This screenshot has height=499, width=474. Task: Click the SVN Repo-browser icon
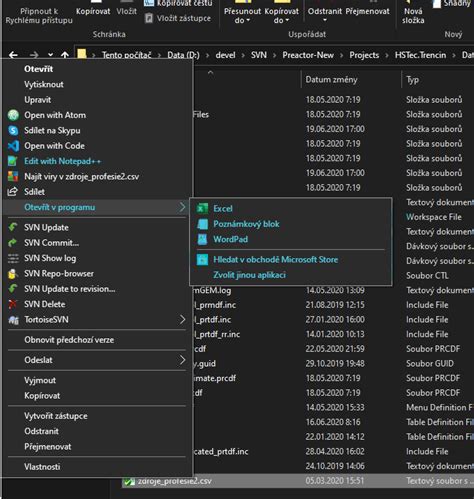click(12, 274)
